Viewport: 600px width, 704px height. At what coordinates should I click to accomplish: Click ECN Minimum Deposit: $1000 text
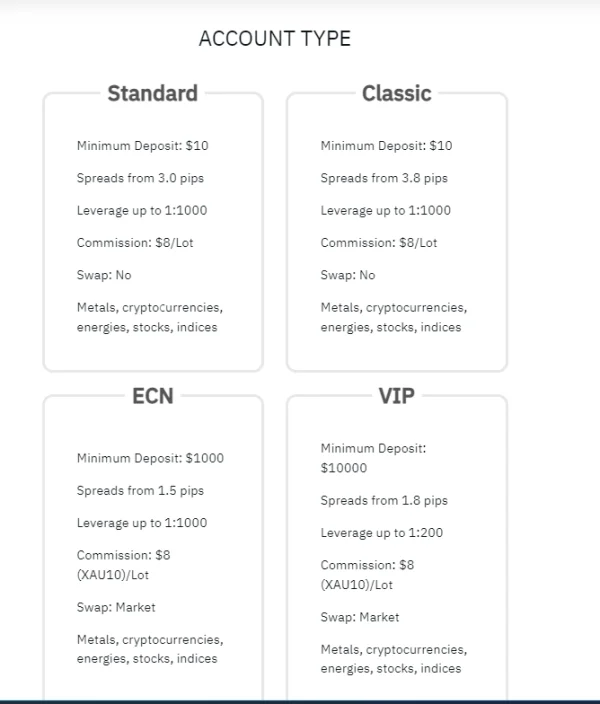tap(150, 459)
